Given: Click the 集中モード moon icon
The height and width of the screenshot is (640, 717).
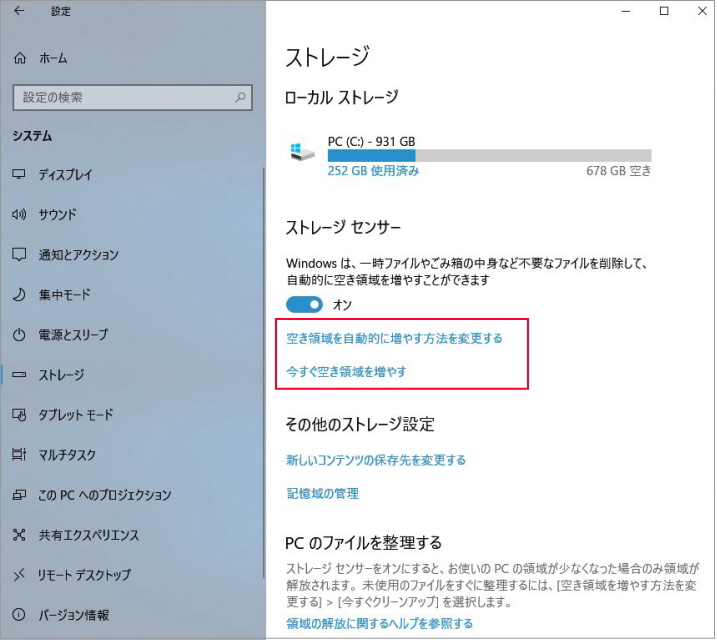Looking at the screenshot, I should click(19, 295).
